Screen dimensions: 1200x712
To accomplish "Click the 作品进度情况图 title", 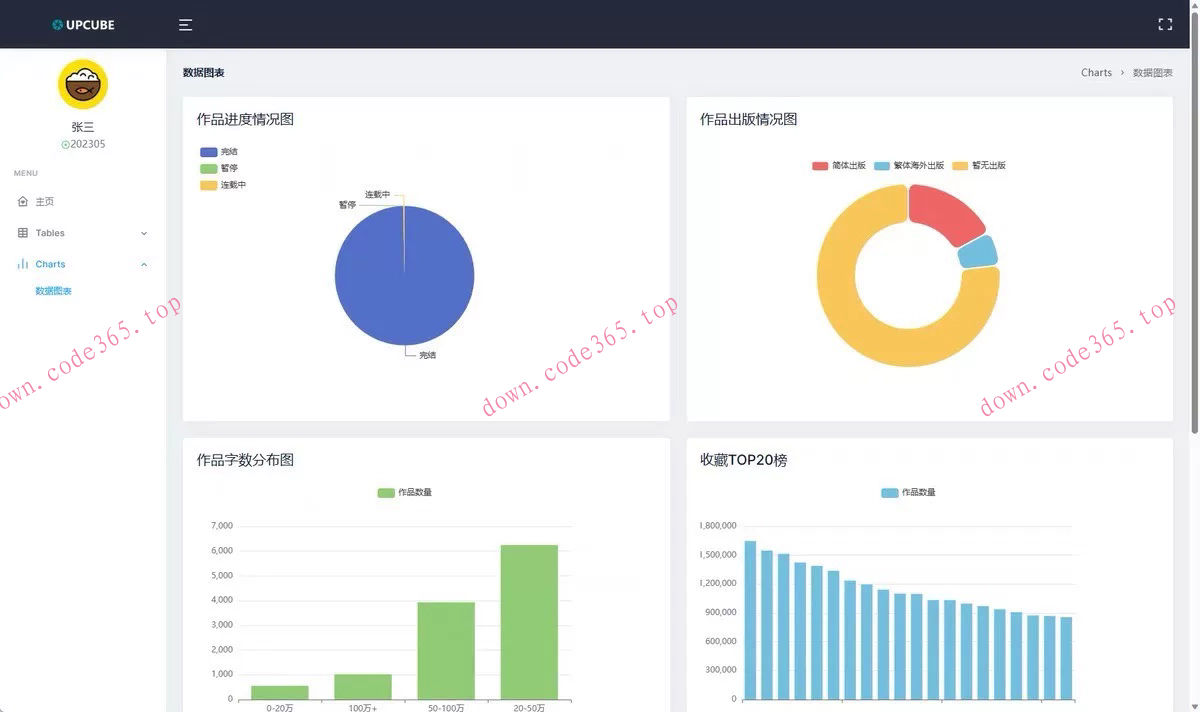I will (245, 119).
